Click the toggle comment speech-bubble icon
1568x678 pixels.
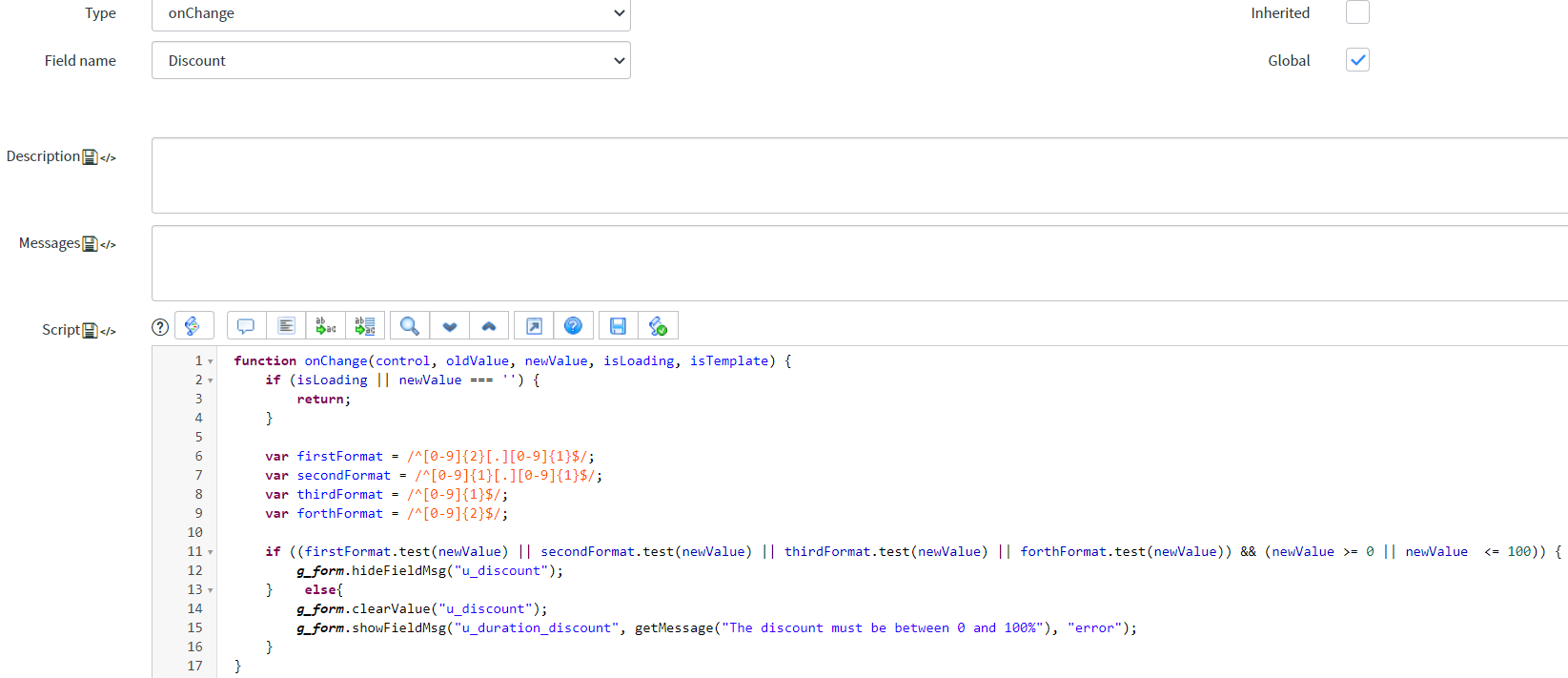click(246, 326)
